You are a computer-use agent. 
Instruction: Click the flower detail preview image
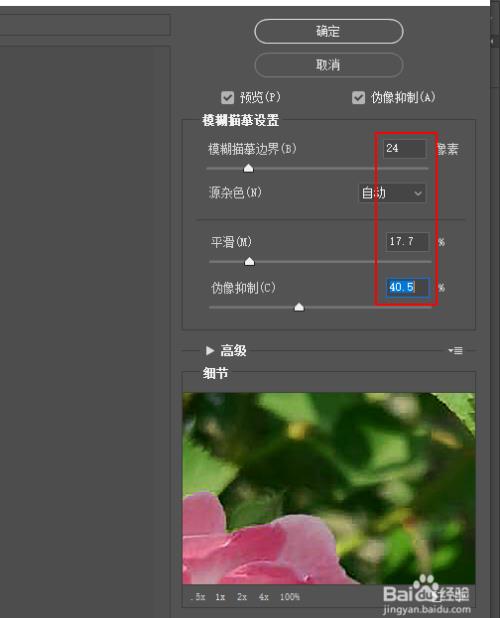tap(329, 488)
